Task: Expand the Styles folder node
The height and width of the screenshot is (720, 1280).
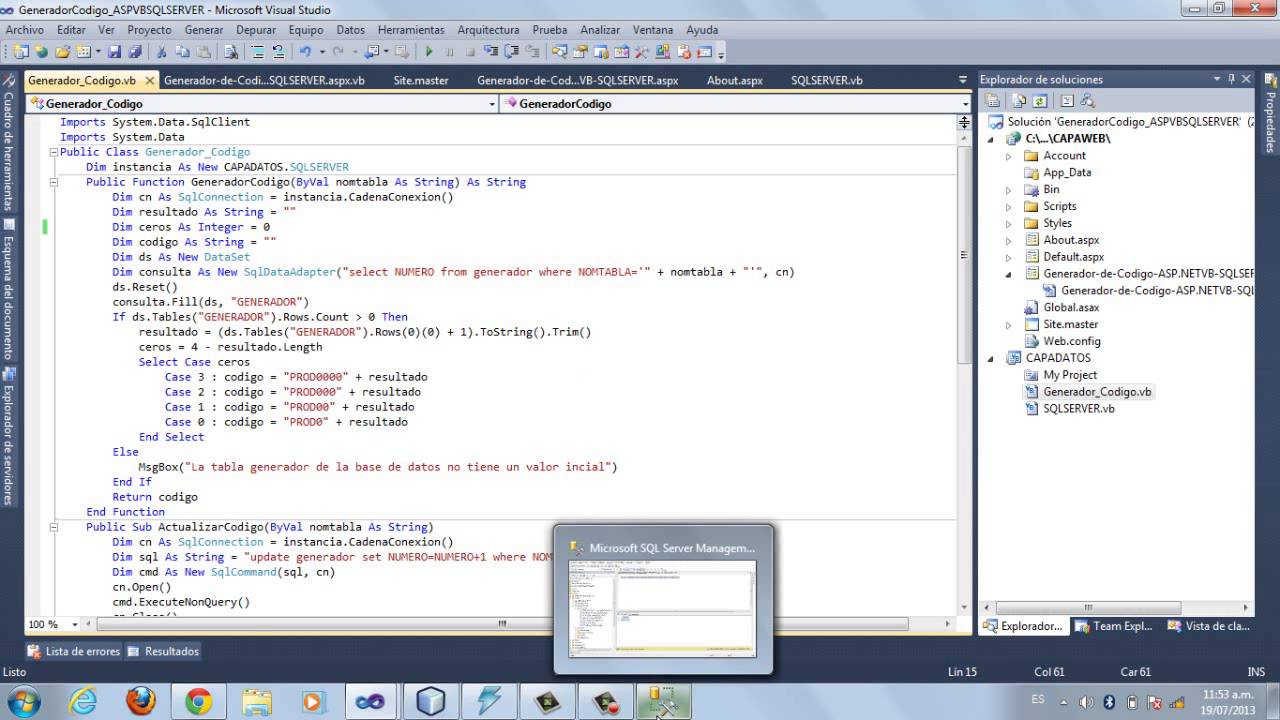Action: point(1008,223)
